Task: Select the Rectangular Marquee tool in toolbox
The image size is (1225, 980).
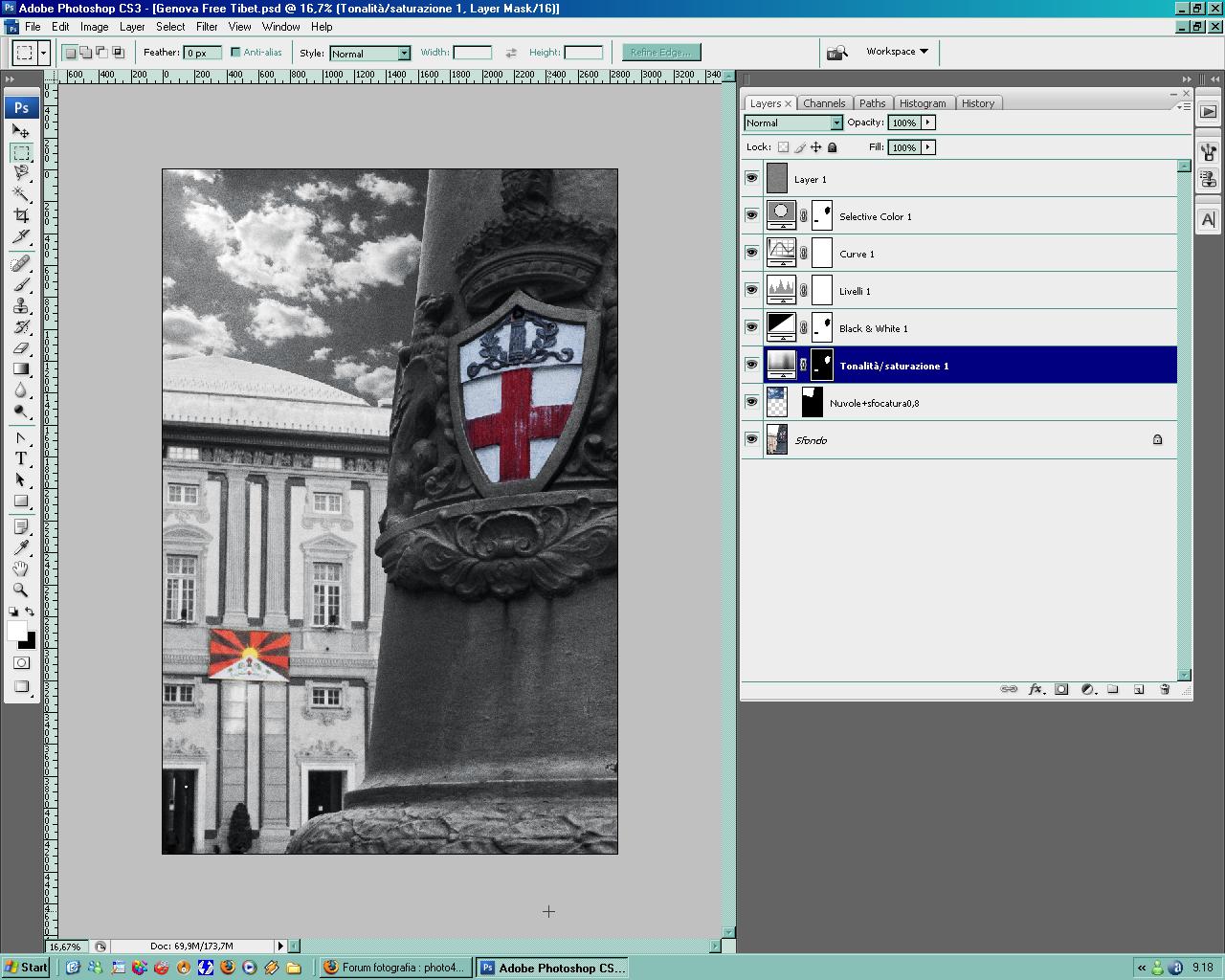Action: point(21,153)
